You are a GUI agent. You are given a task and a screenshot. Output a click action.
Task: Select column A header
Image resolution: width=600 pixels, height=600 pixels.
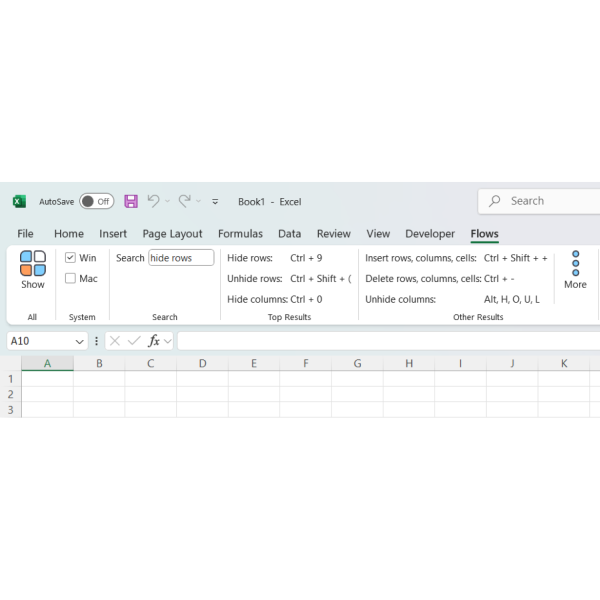pyautogui.click(x=47, y=364)
